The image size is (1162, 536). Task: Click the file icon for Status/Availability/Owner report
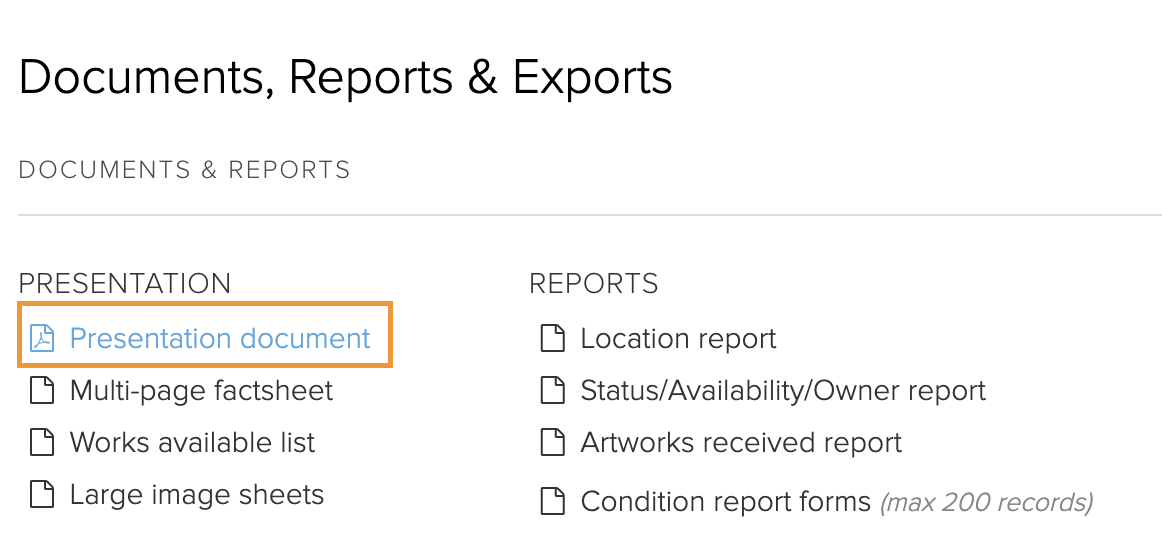(x=553, y=391)
